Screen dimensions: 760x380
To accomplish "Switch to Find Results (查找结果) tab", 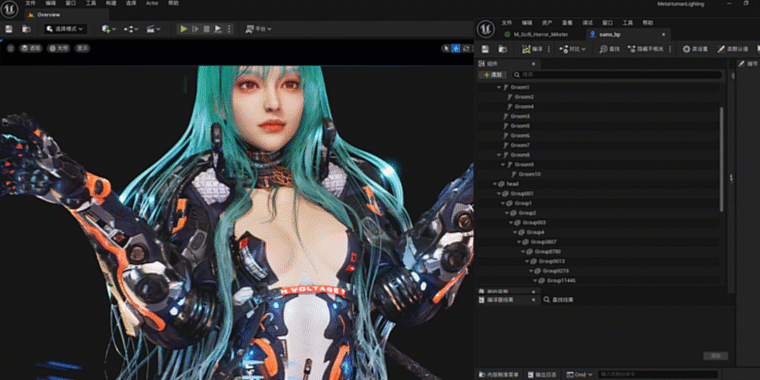I will coord(559,300).
